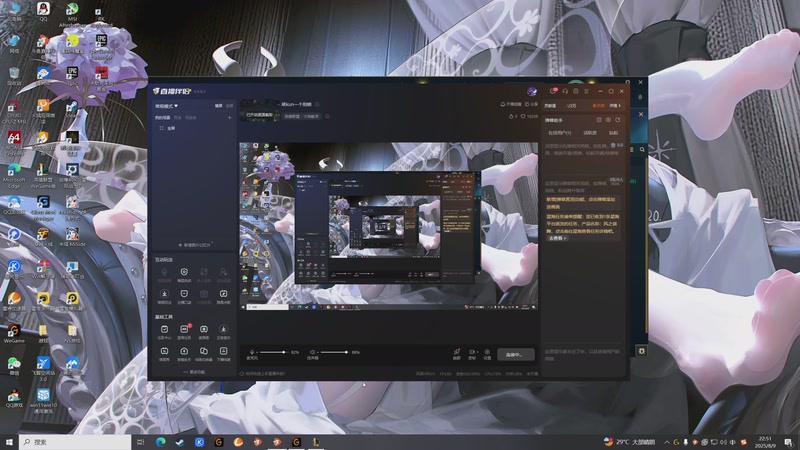Click the trash icon in the gift message area
800x450 pixels.
point(613,145)
